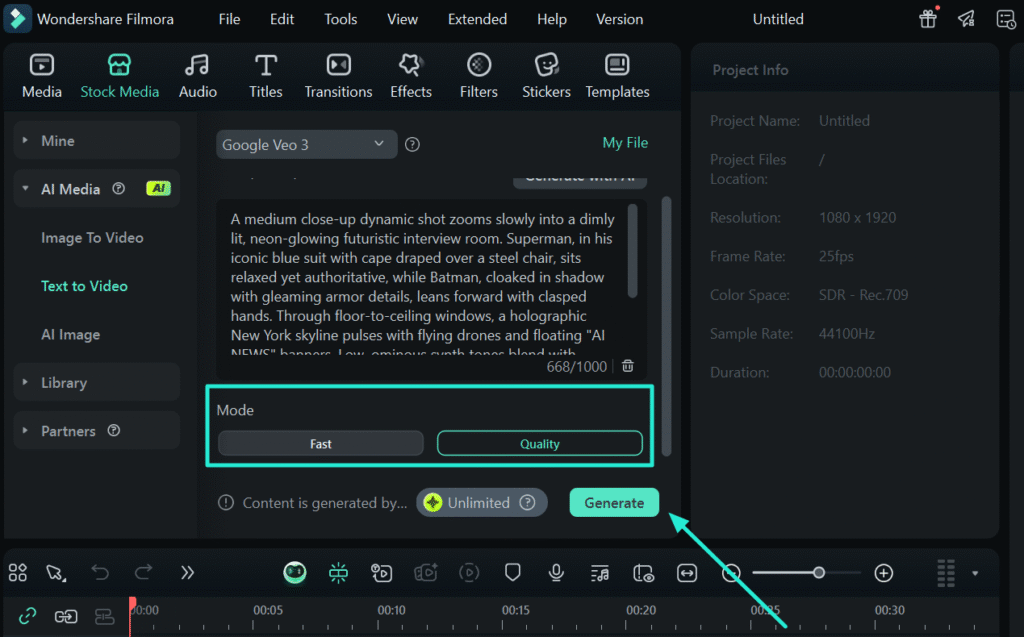Select the Fast generation mode
This screenshot has width=1024, height=637.
click(321, 444)
